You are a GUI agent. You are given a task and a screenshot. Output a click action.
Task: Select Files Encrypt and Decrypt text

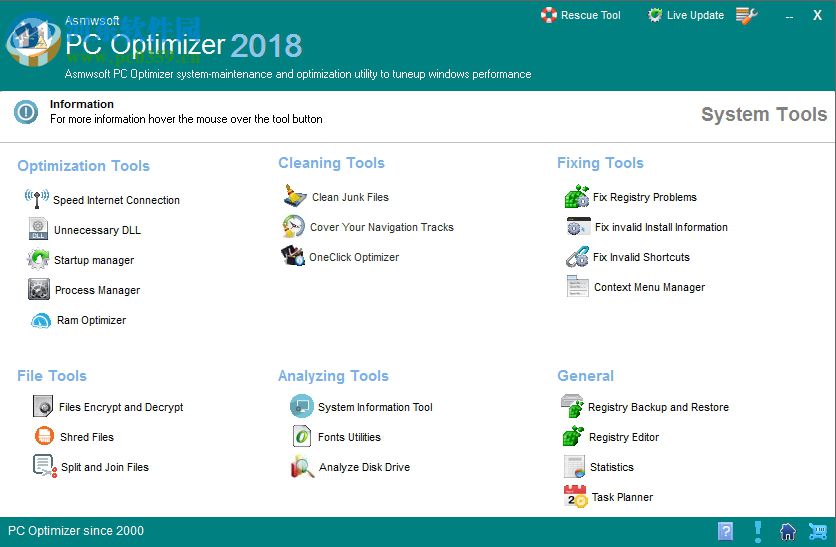pos(121,407)
